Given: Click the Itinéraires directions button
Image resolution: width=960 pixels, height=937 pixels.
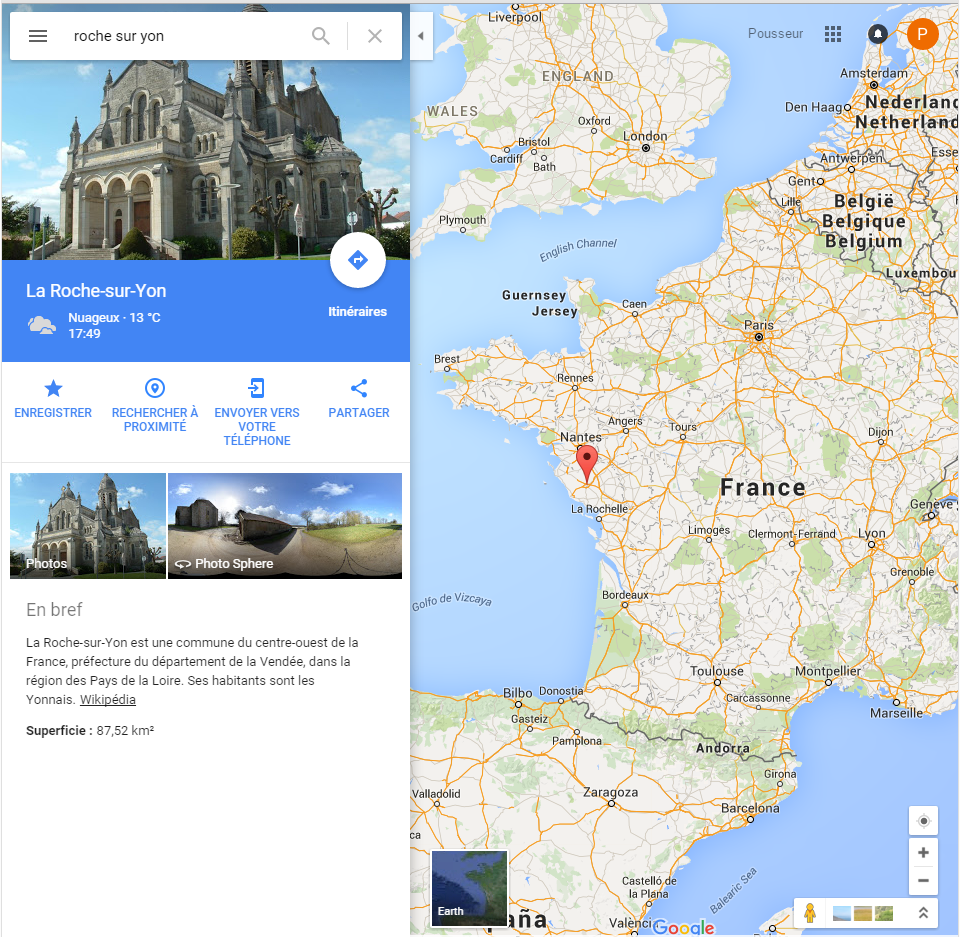Looking at the screenshot, I should pos(358,260).
